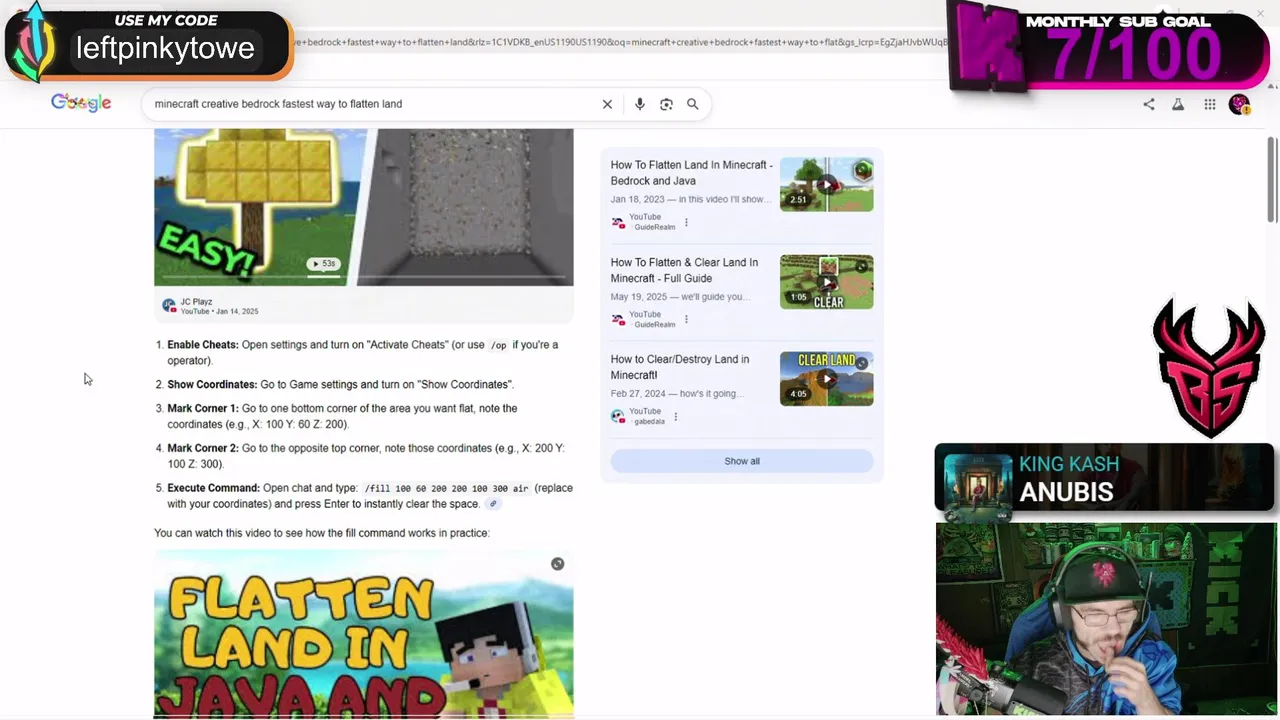
Task: Submit search with the magnifying glass icon
Action: 692,104
